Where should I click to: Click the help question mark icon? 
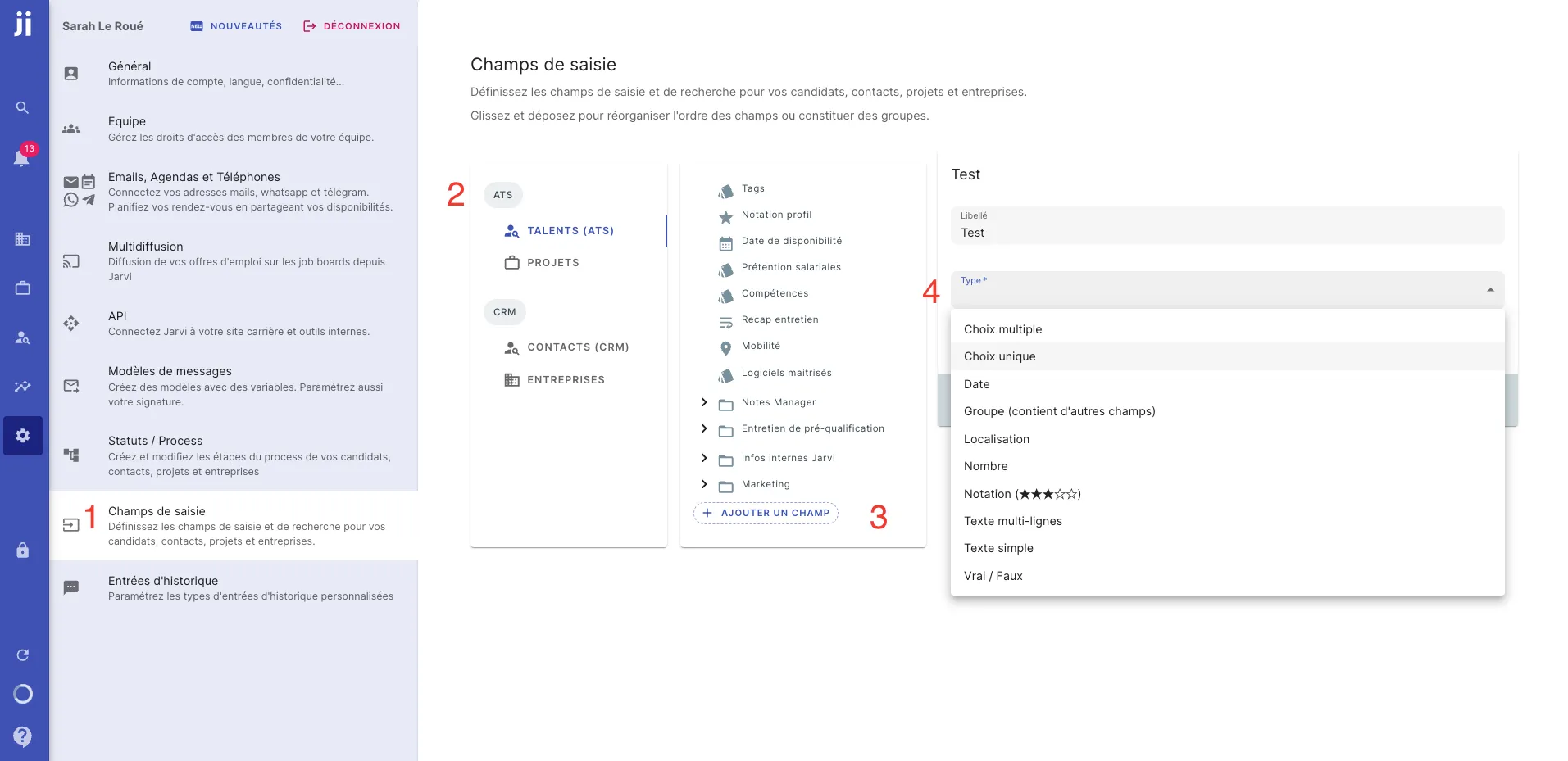tap(22, 736)
